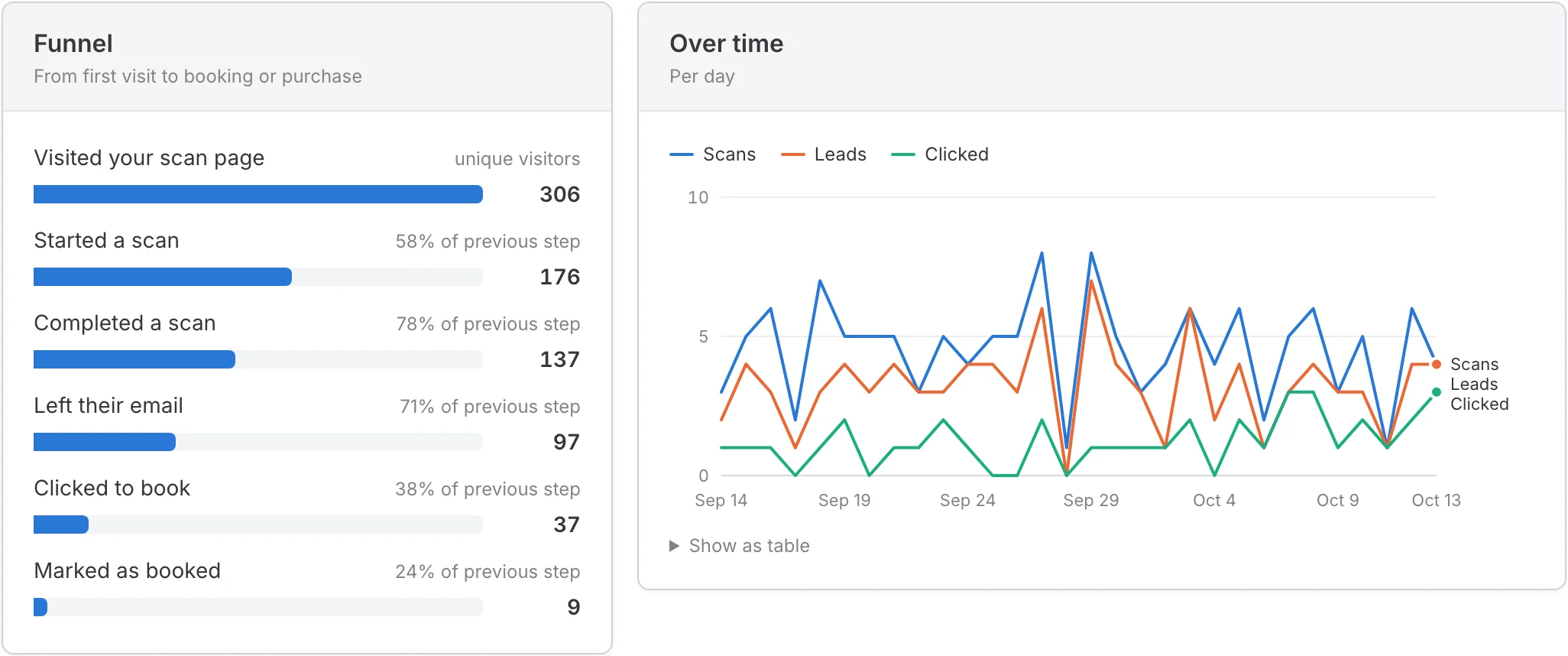Screen dimensions: 1568x656
Task: Click the "38% of previous step" text
Action: pyautogui.click(x=488, y=489)
